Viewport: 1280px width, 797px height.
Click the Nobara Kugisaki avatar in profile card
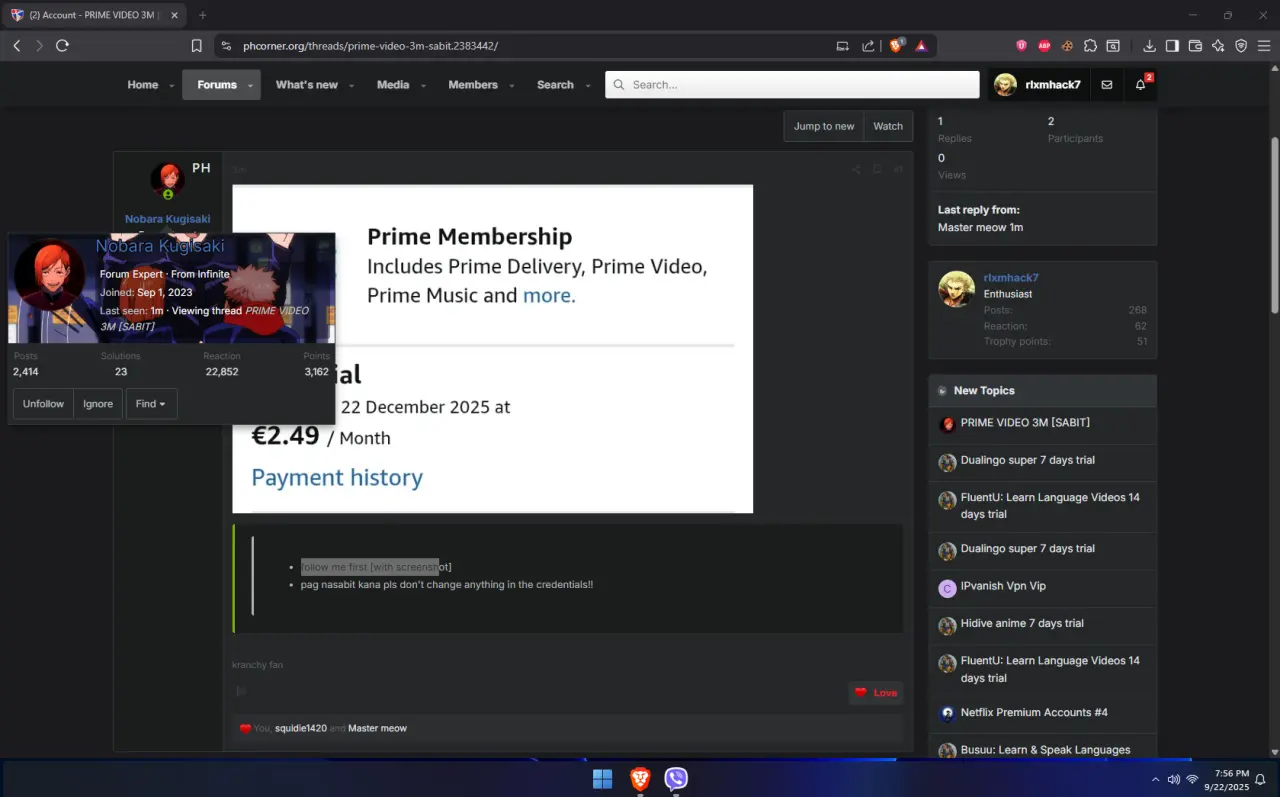[x=50, y=275]
